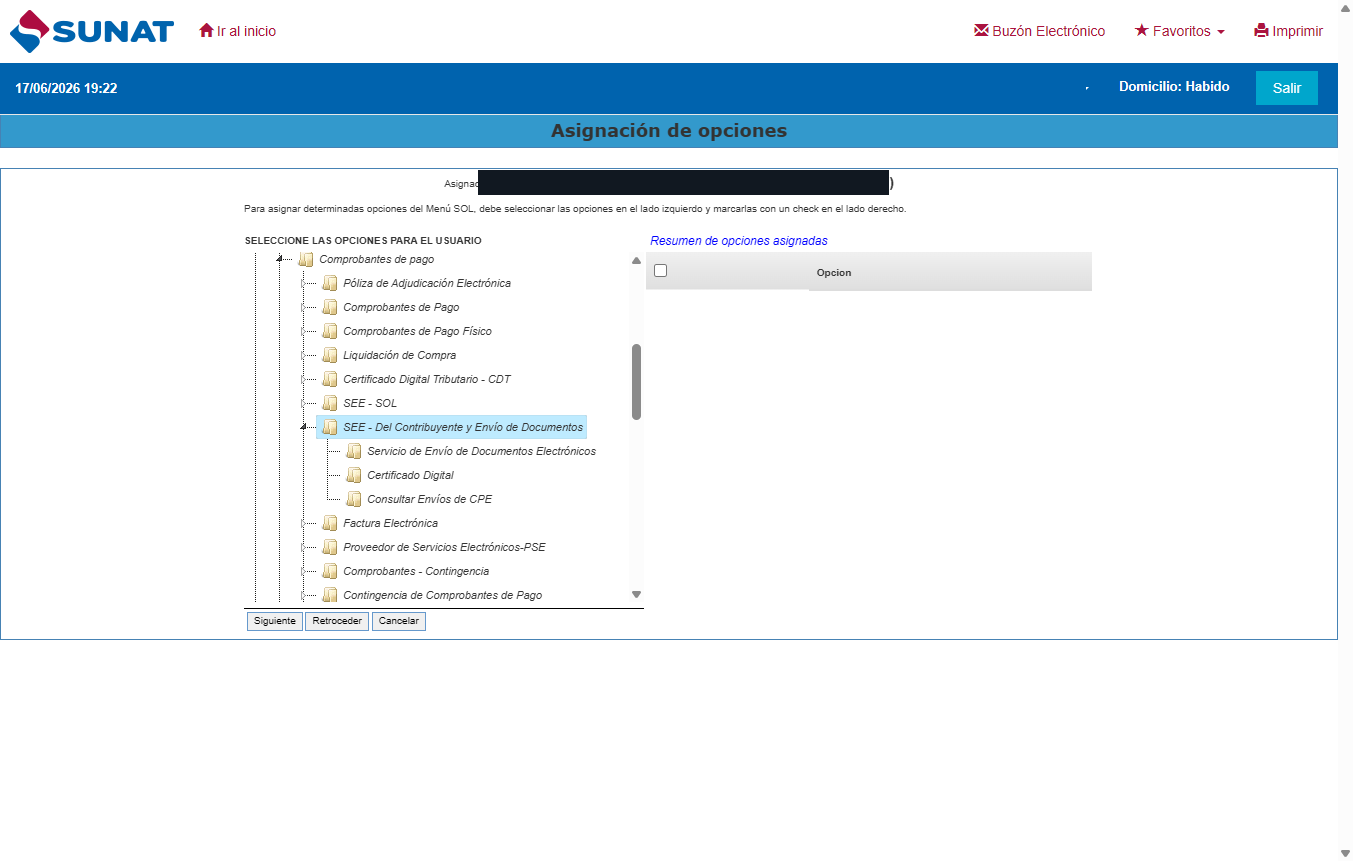
Task: Click the Siguiente button
Action: 275,621
